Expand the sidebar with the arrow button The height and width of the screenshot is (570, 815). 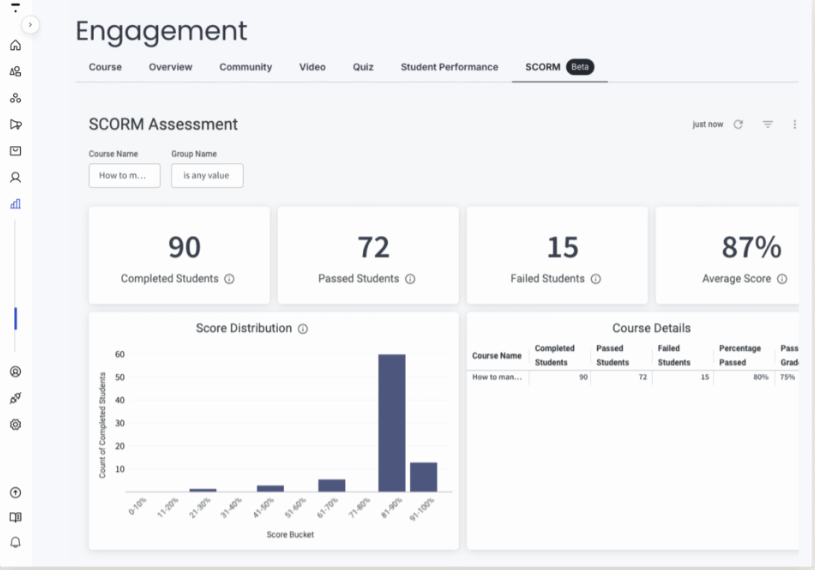[31, 24]
